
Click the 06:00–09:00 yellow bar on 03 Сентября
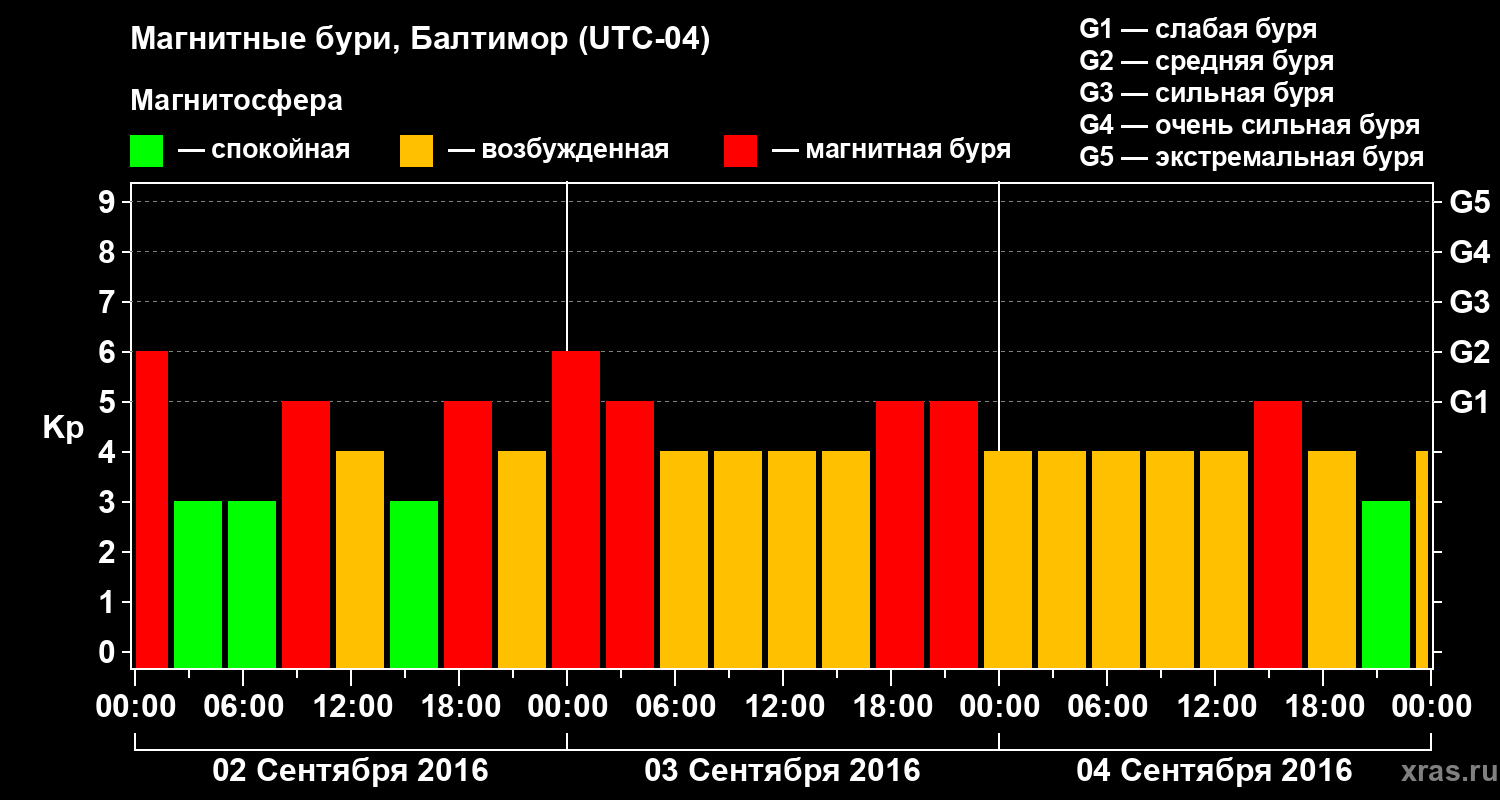(684, 560)
